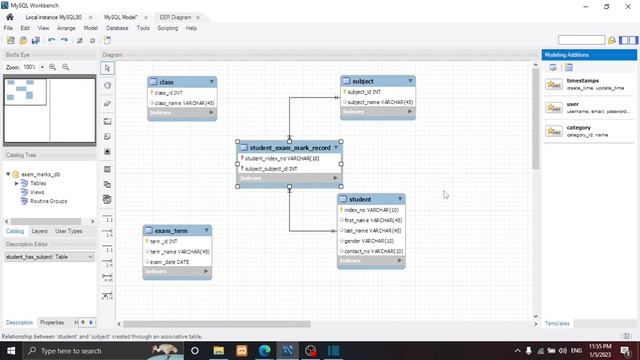Select the new view tool

coord(107,184)
